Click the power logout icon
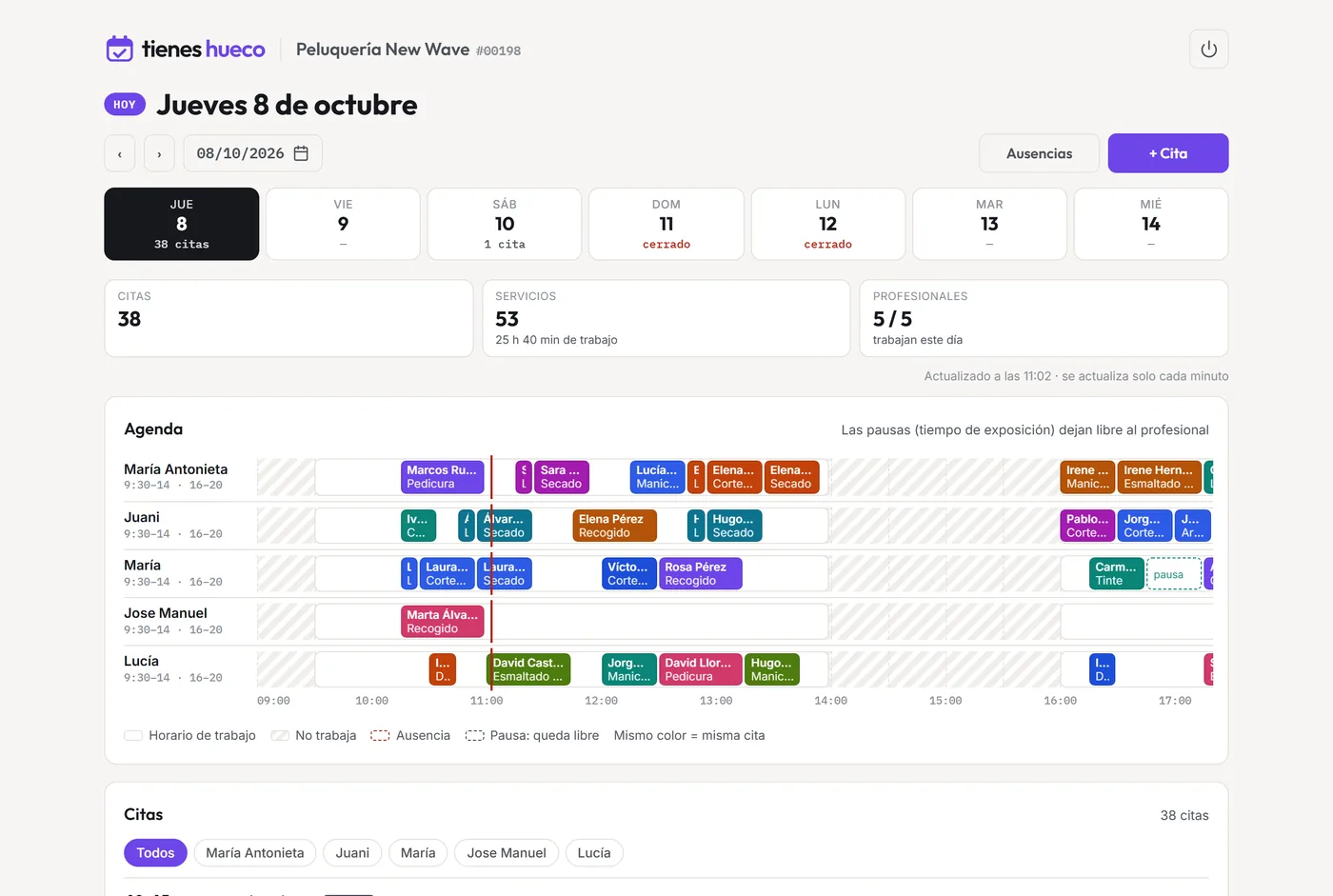 pyautogui.click(x=1208, y=50)
